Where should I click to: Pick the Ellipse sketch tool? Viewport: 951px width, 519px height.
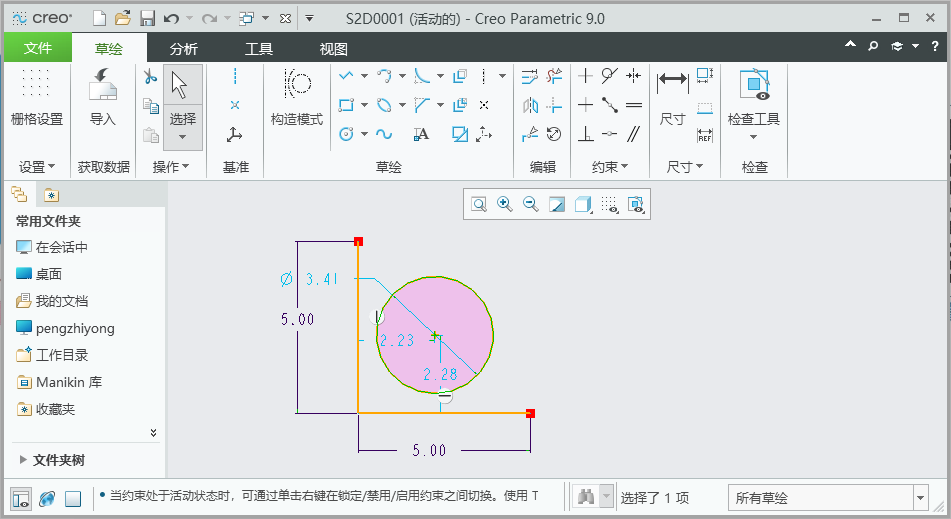pos(383,105)
